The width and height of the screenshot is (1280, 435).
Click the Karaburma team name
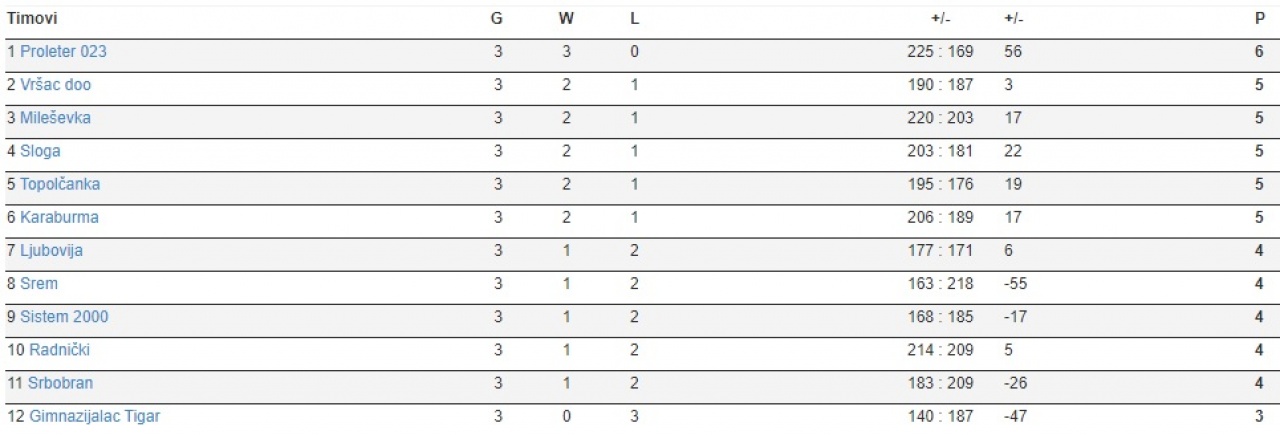[59, 217]
